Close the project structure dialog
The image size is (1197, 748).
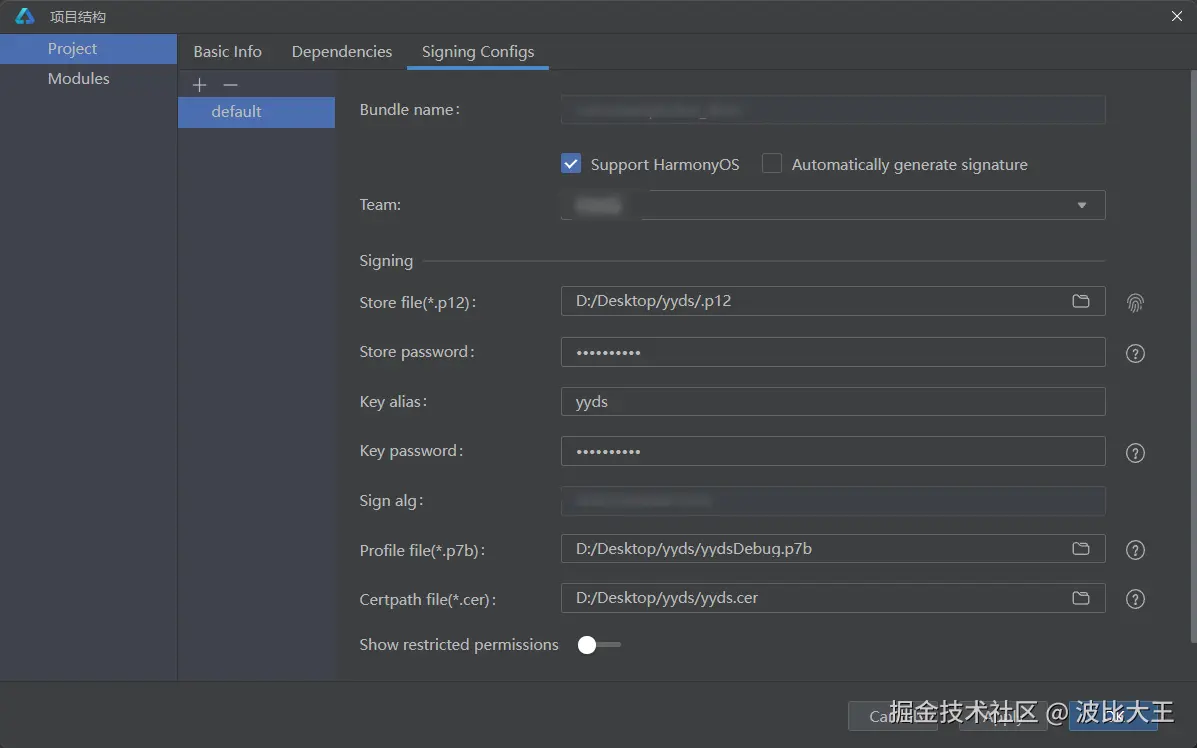pyautogui.click(x=1176, y=15)
